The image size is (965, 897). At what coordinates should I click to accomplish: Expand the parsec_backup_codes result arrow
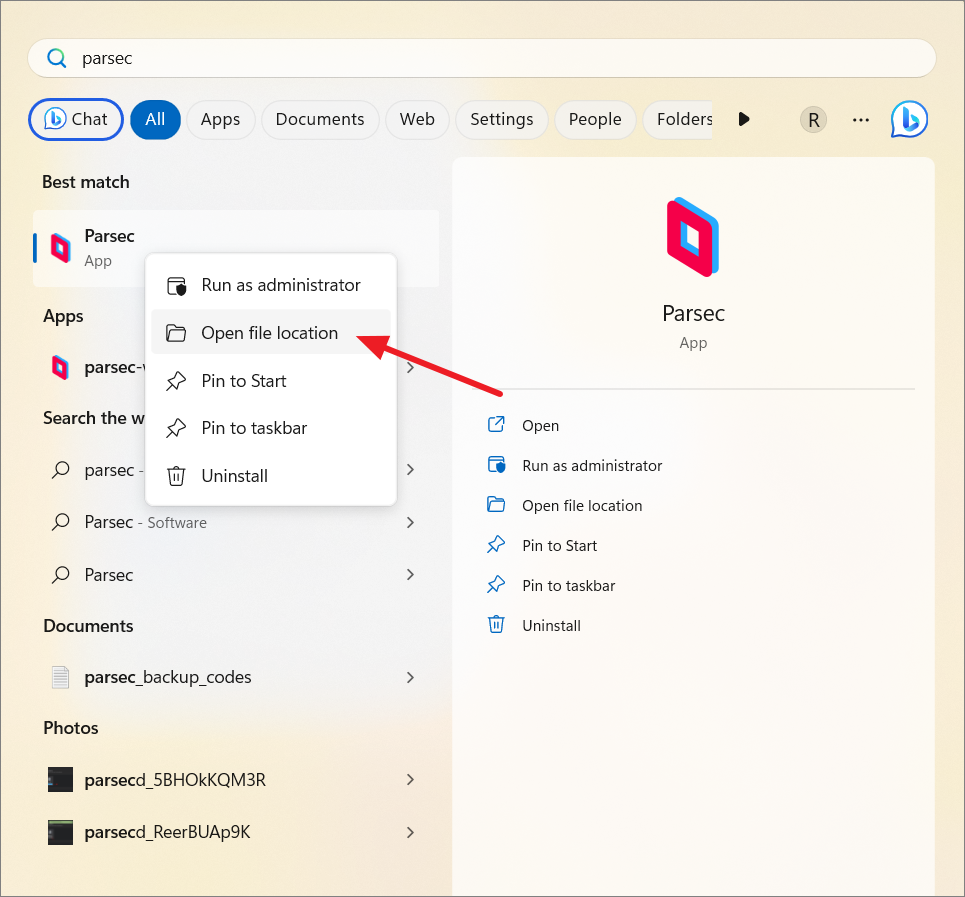click(x=410, y=677)
